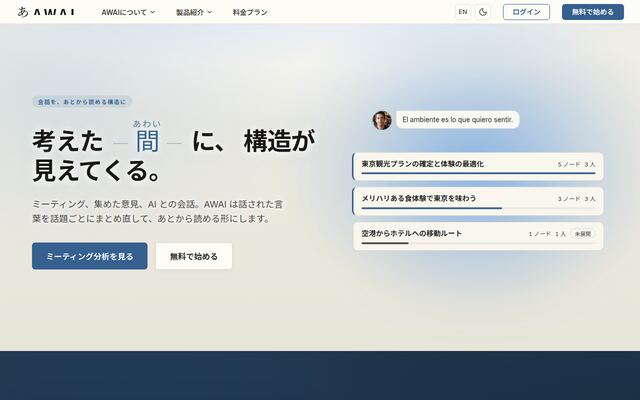Expand the 製品紹介 dropdown menu
The width and height of the screenshot is (640, 400).
tap(194, 12)
